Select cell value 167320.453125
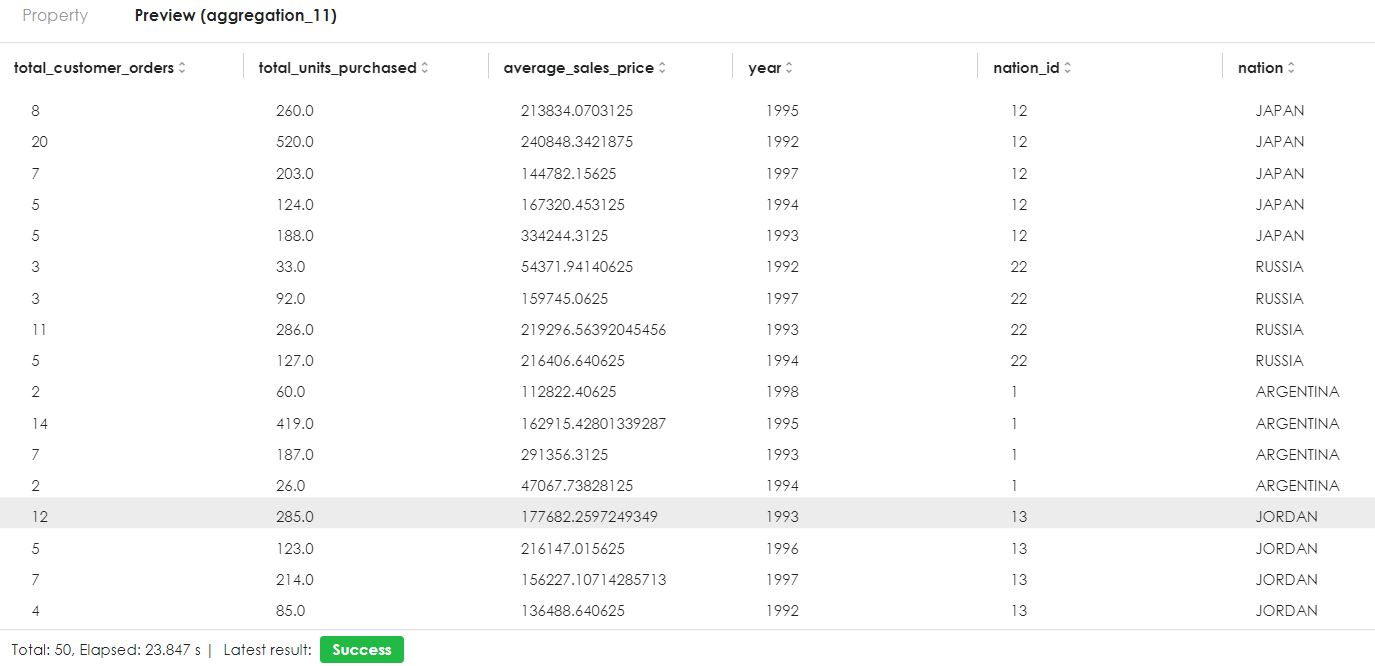This screenshot has height=666, width=1375. click(x=573, y=205)
